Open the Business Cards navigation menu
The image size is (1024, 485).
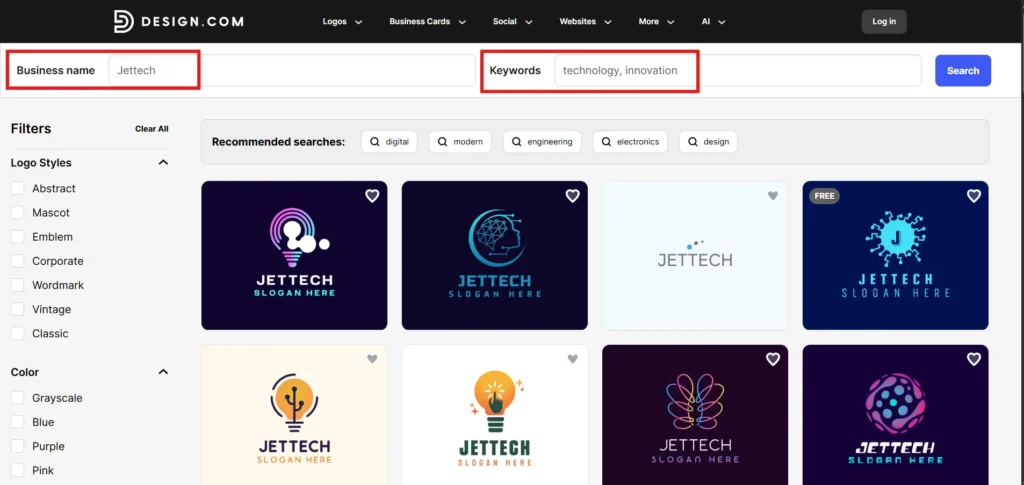427,21
